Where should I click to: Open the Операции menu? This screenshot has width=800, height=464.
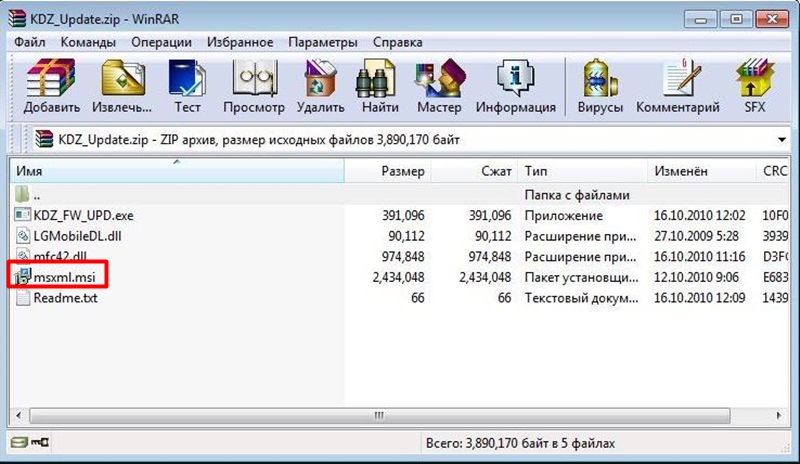click(162, 42)
